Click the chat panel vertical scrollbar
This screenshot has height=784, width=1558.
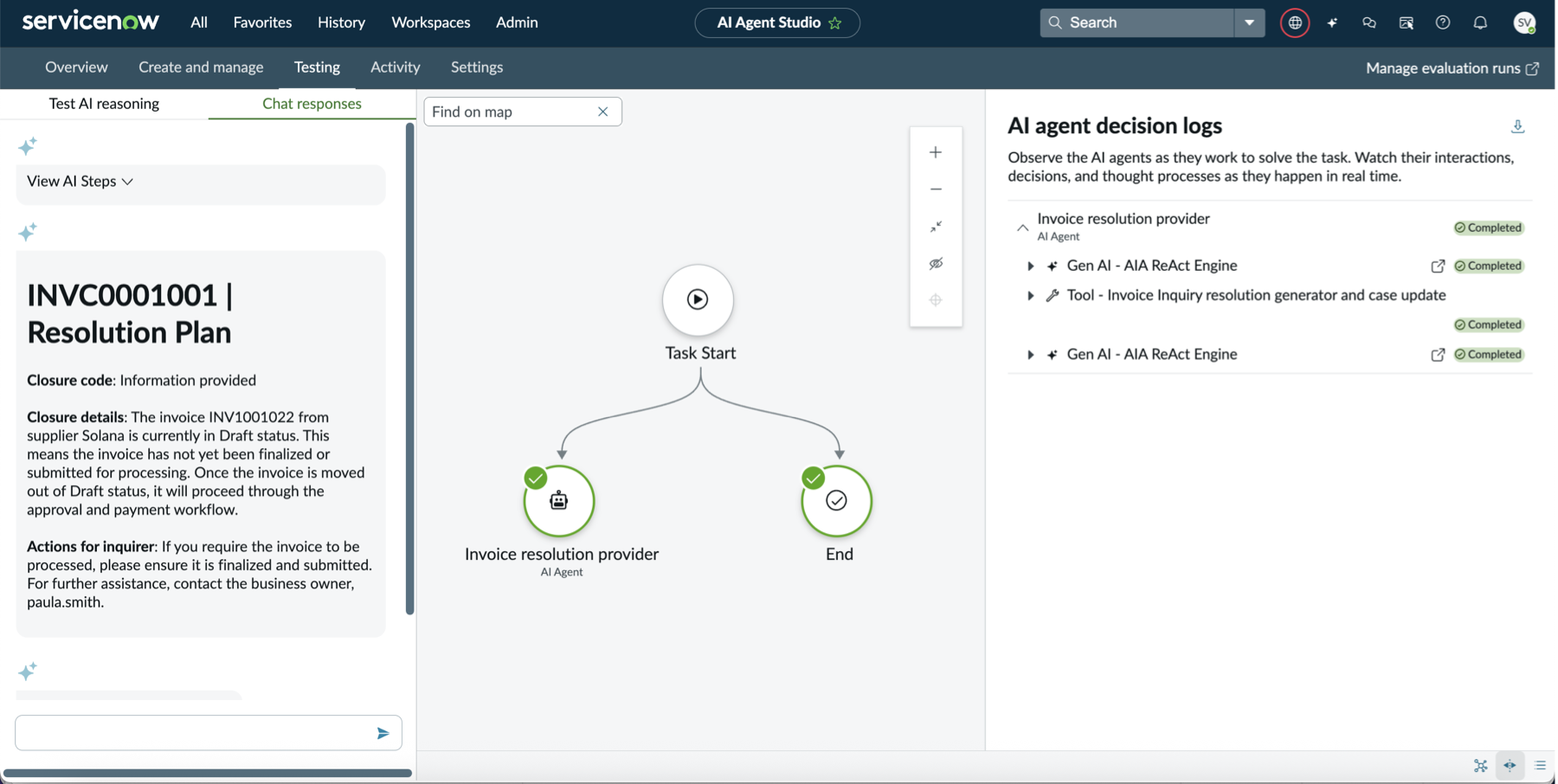coord(409,369)
